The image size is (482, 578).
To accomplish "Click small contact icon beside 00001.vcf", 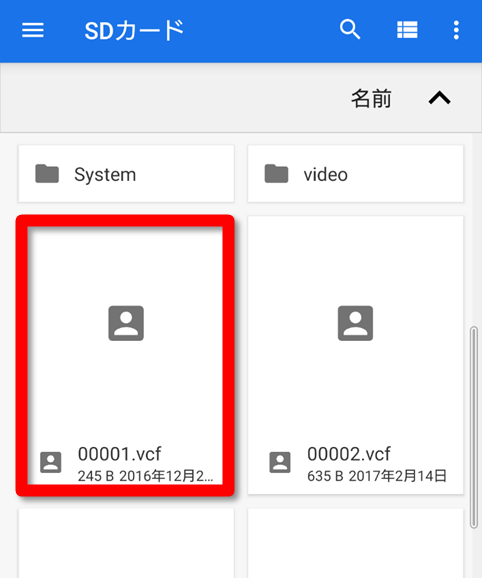I will point(50,462).
